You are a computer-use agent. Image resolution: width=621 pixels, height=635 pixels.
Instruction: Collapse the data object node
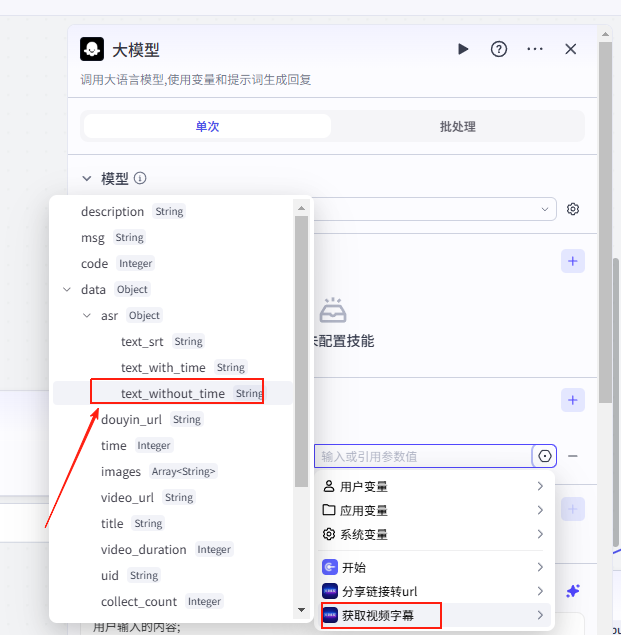(67, 290)
